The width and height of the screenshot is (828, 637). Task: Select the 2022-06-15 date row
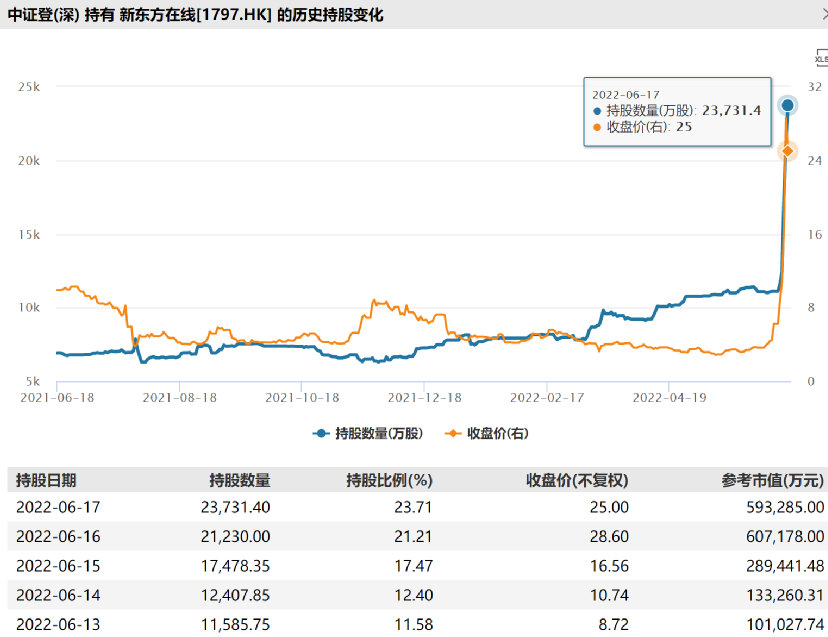tap(417, 566)
